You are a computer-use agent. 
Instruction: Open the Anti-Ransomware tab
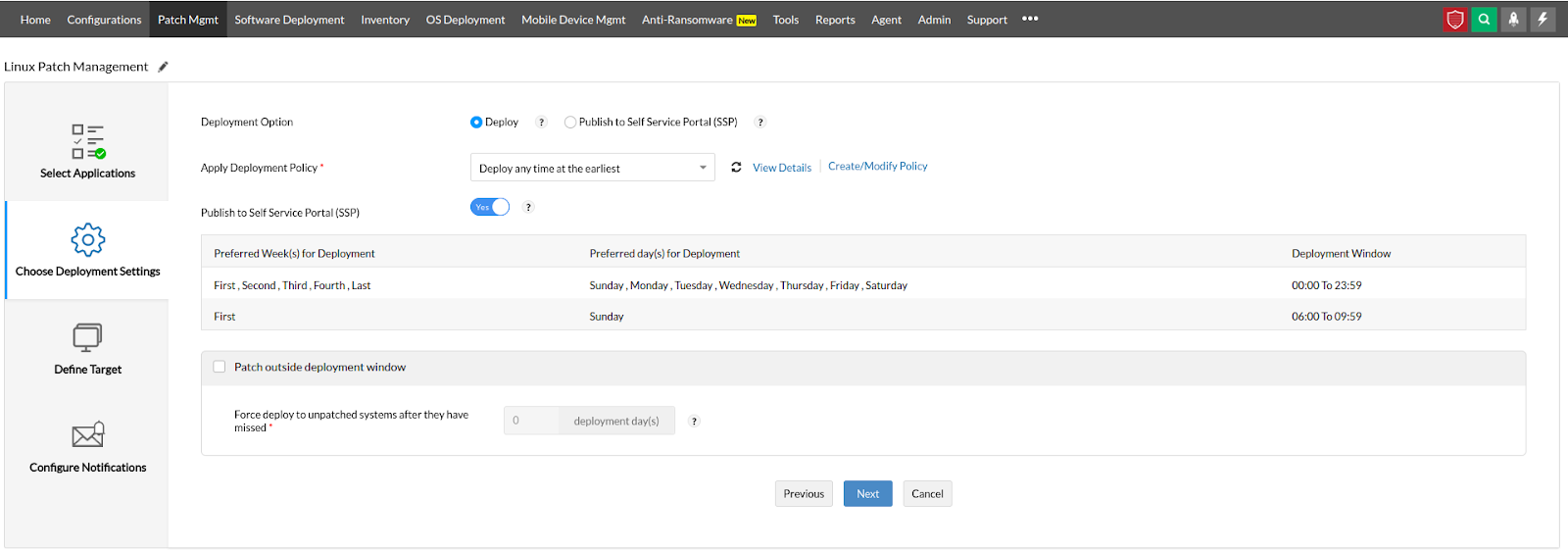699,20
